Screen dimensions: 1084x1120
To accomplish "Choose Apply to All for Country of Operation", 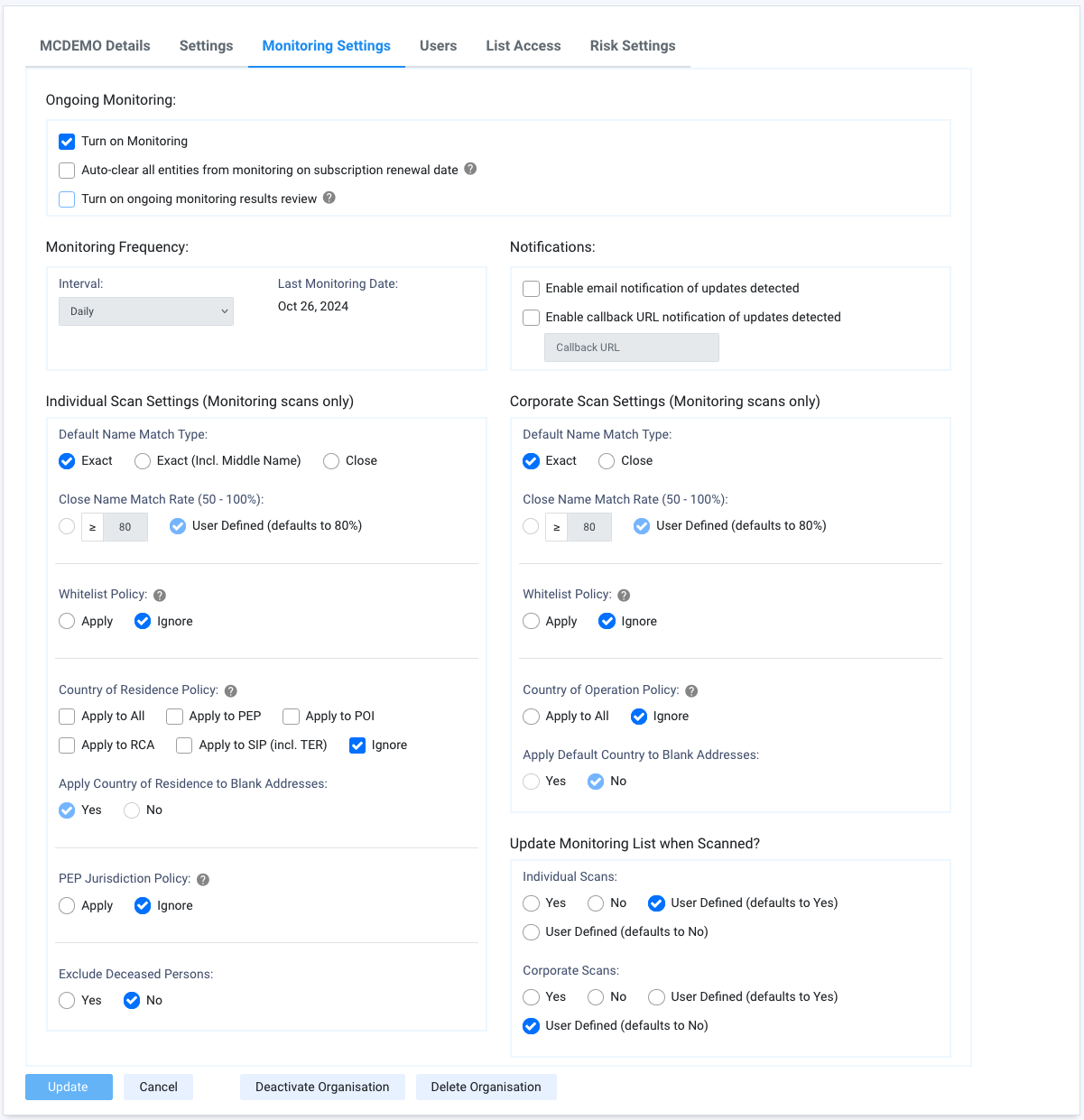I will coord(532,717).
